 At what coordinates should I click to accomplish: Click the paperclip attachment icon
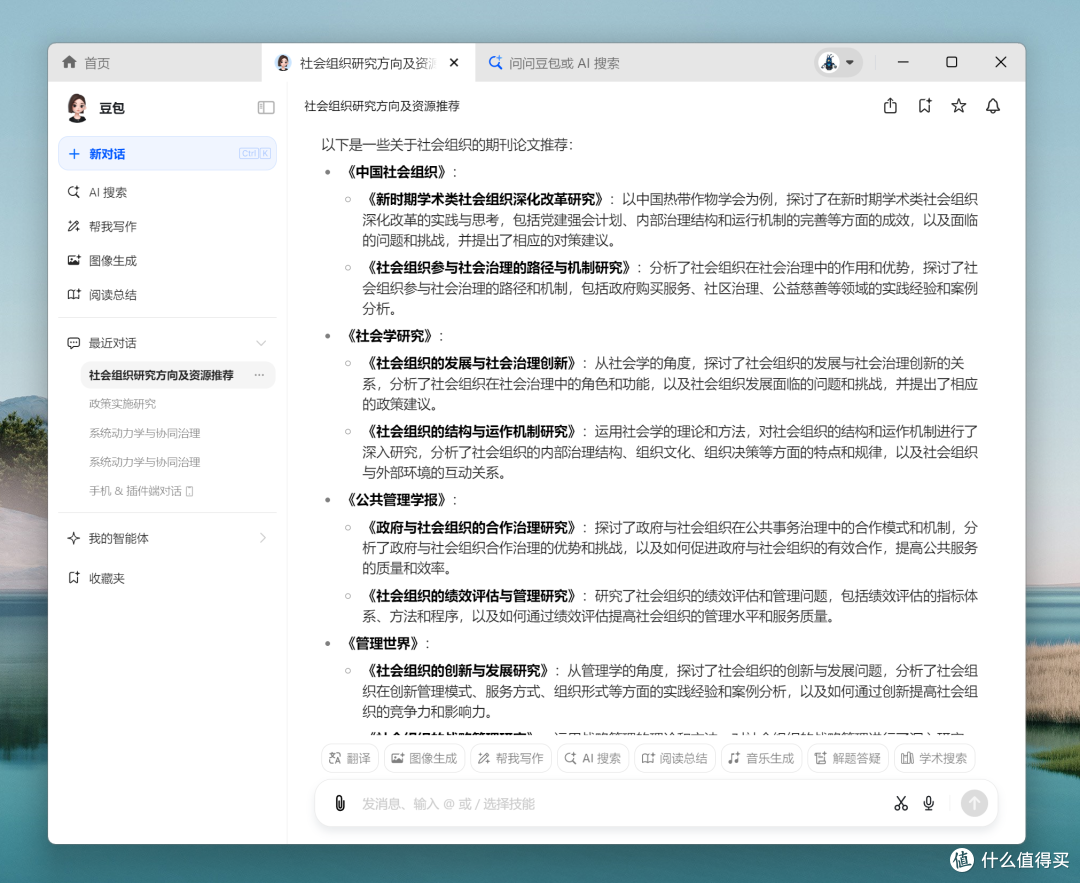[x=340, y=804]
